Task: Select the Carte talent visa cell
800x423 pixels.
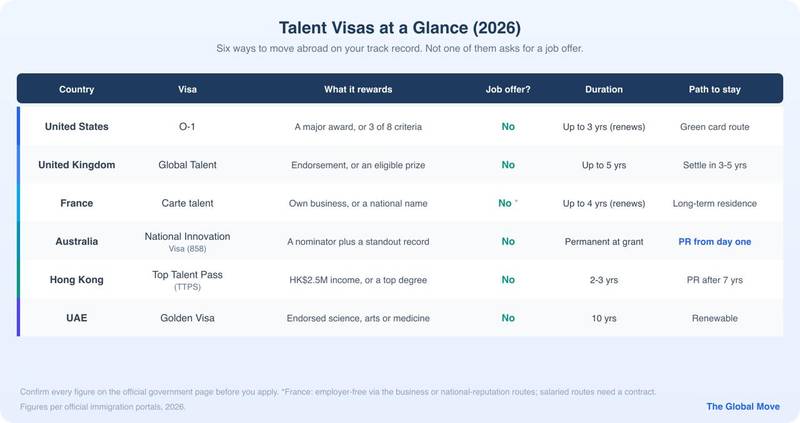Action: coord(187,203)
